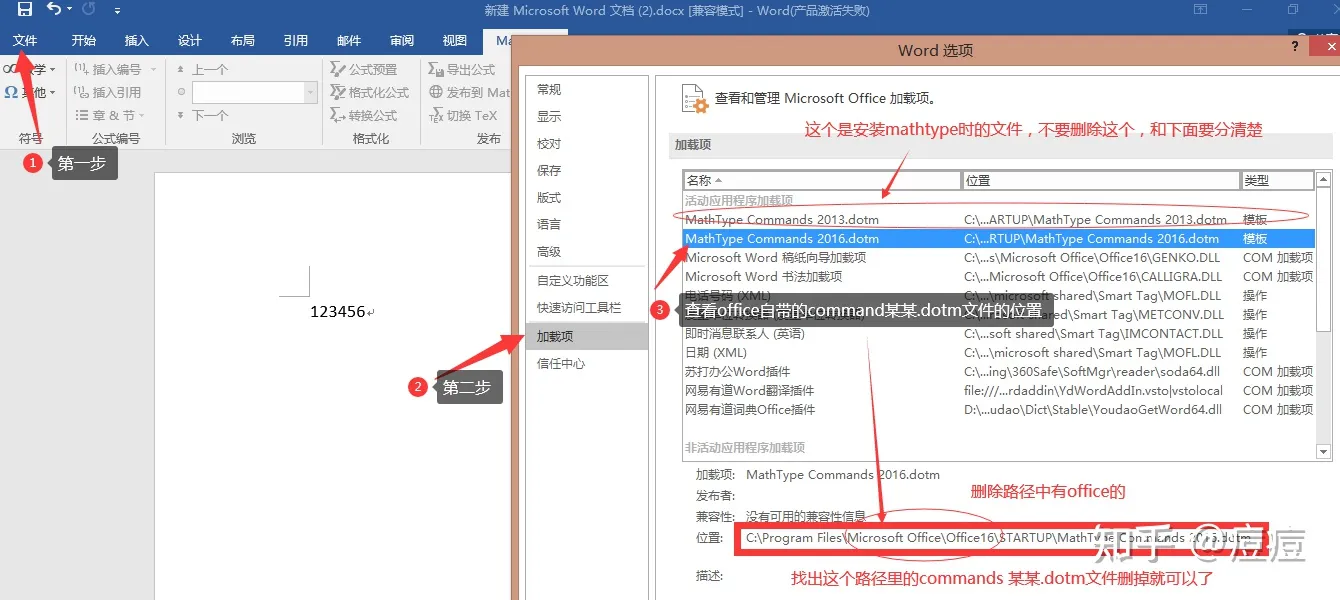Switch to the 开始 ribbon tab

pyautogui.click(x=84, y=41)
